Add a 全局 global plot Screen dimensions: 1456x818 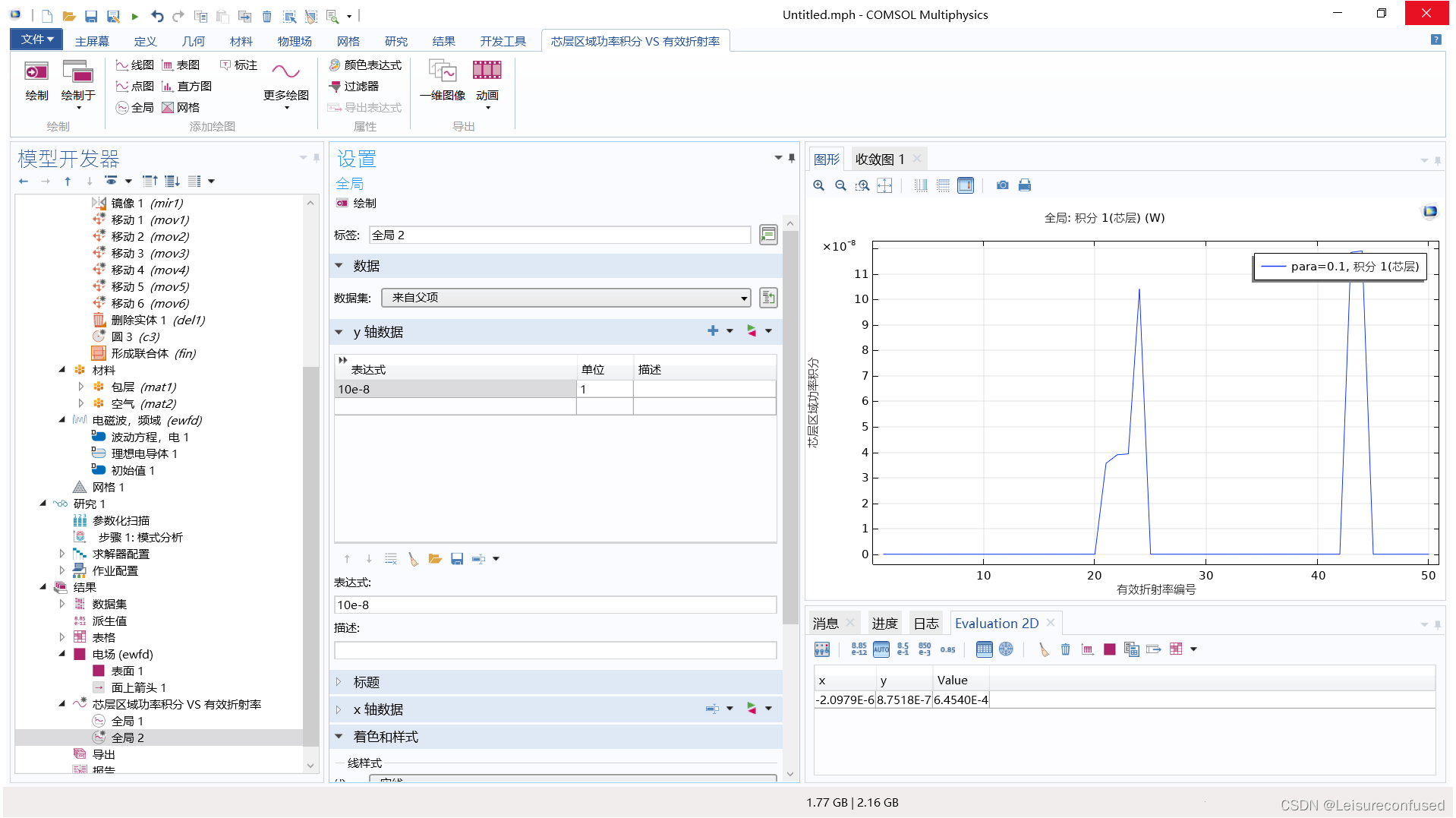point(134,108)
